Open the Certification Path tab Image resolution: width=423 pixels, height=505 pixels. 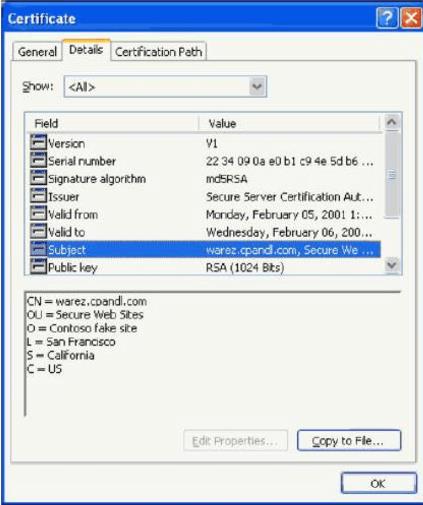tap(159, 52)
